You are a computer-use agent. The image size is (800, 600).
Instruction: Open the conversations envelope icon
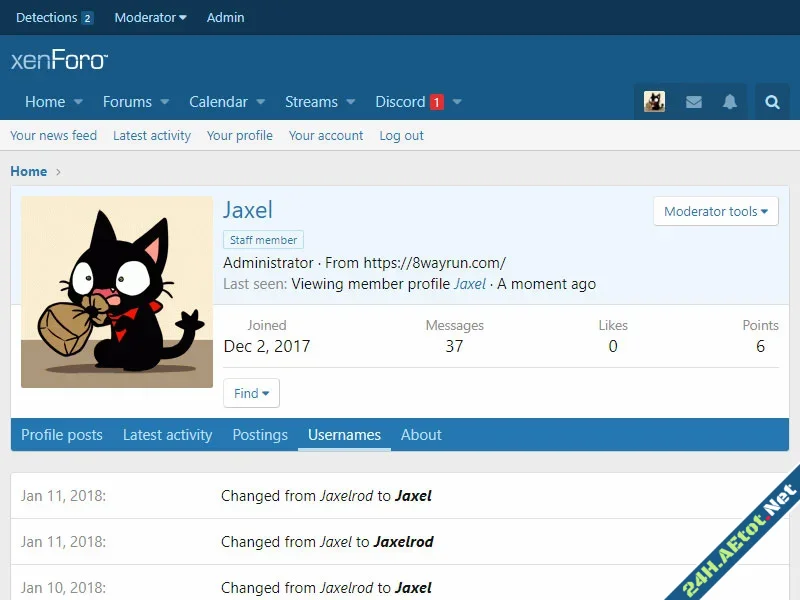pos(693,102)
